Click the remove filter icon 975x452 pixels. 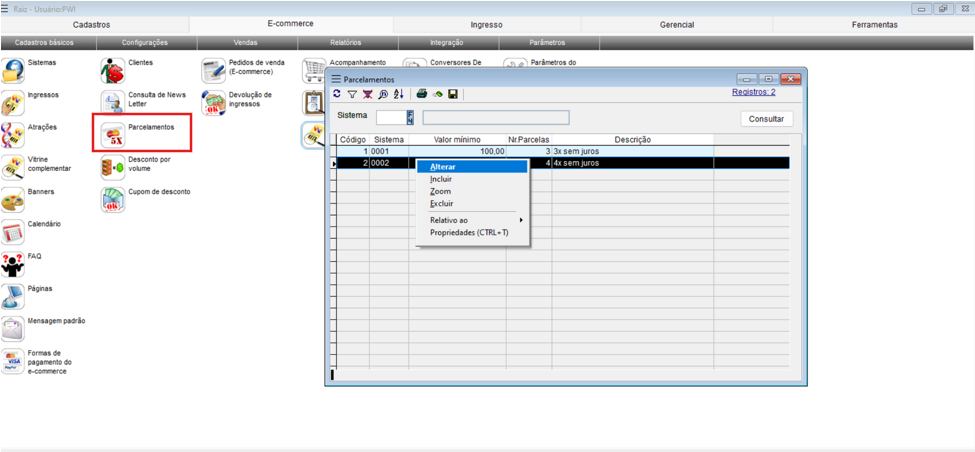click(x=367, y=94)
